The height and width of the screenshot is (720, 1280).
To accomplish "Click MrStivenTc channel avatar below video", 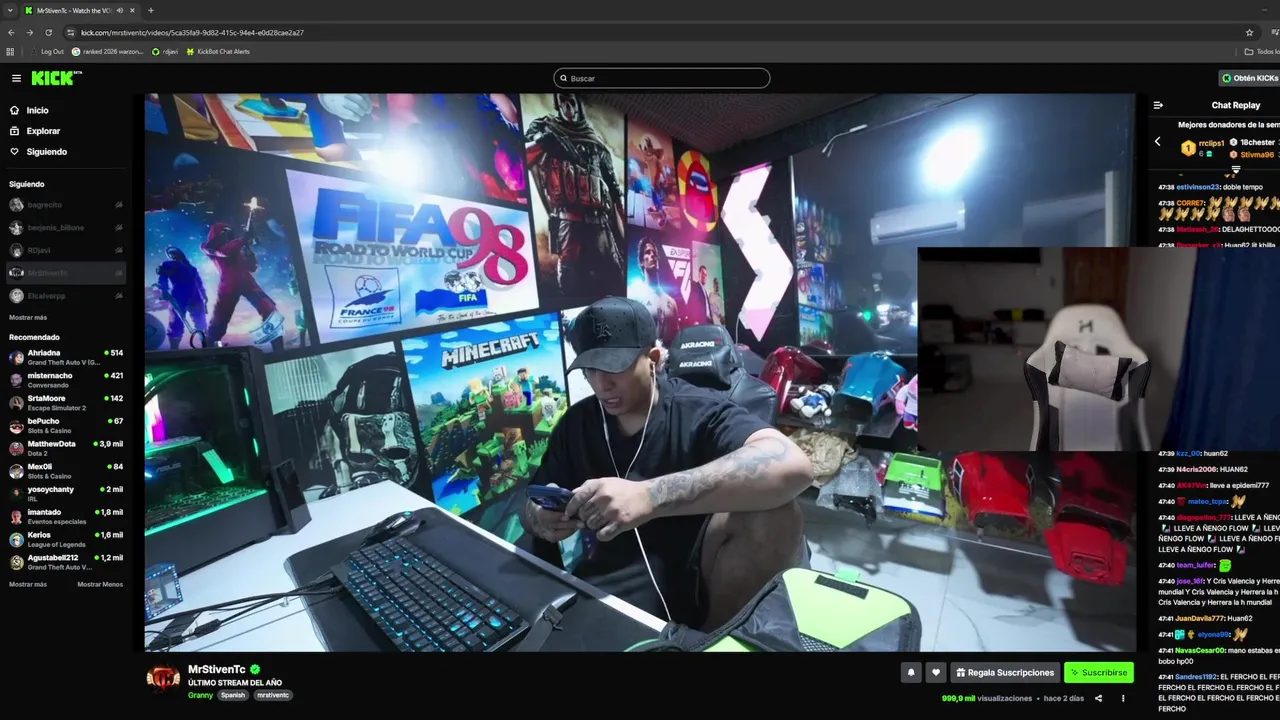I will [x=163, y=678].
